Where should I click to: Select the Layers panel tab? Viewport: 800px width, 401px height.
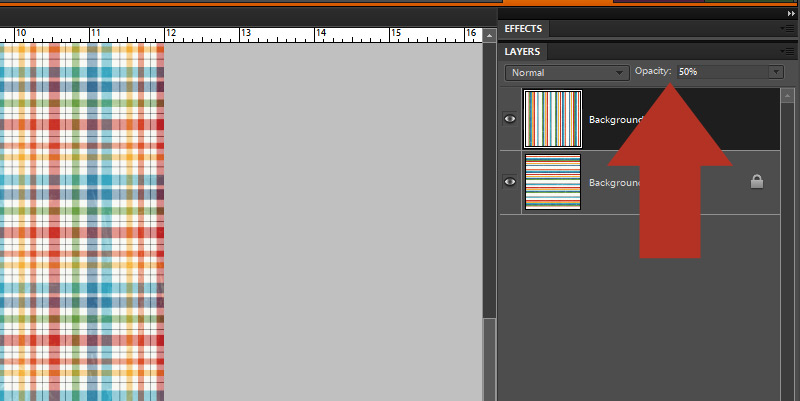point(521,51)
